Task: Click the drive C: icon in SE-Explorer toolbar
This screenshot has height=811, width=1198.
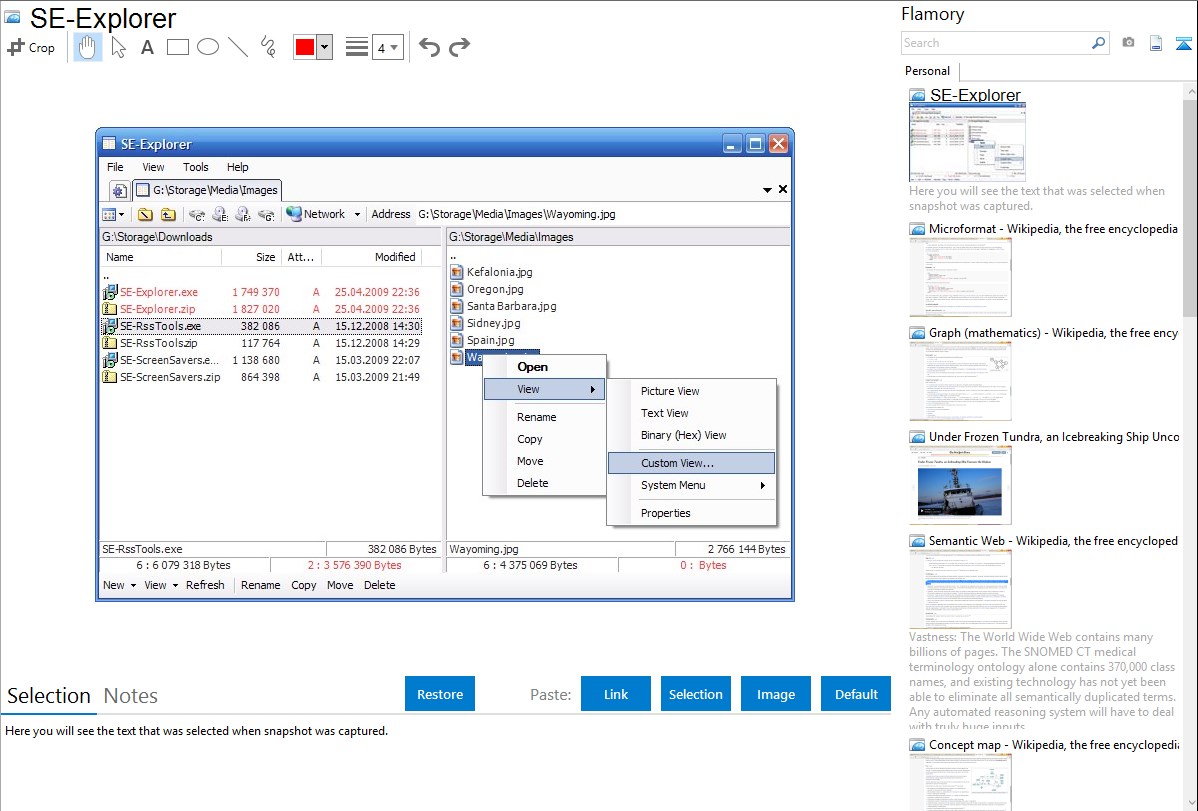Action: (197, 215)
